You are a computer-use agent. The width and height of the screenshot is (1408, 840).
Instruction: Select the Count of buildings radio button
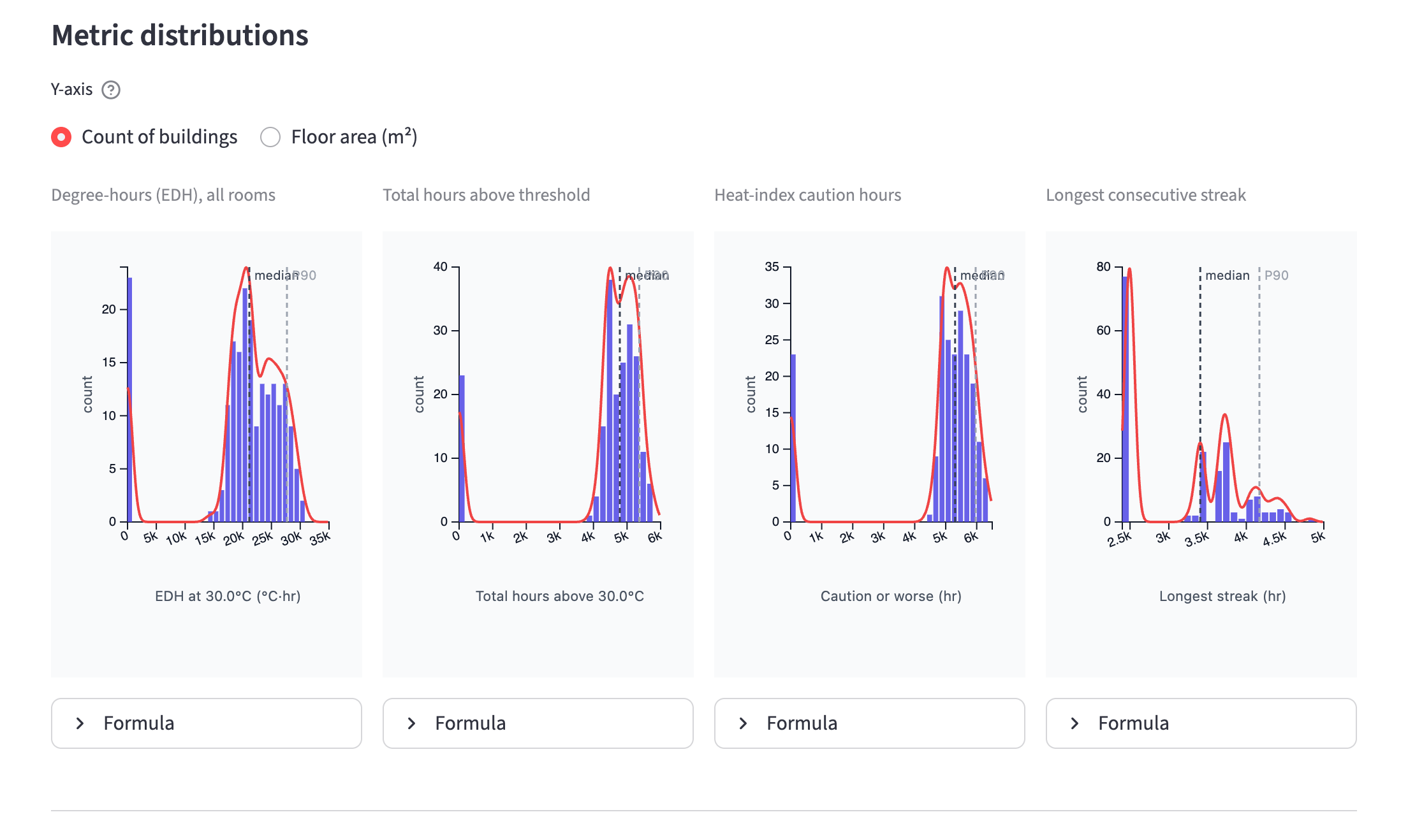pyautogui.click(x=62, y=137)
